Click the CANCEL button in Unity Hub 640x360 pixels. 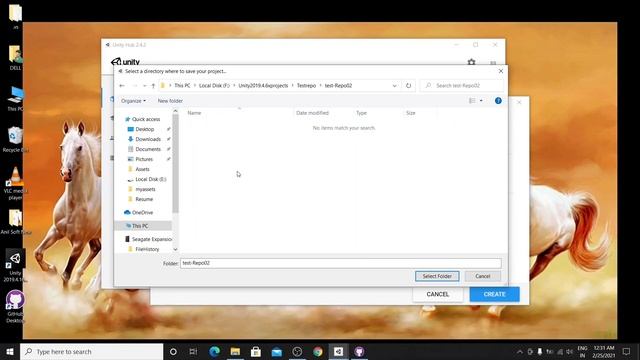(x=438, y=294)
